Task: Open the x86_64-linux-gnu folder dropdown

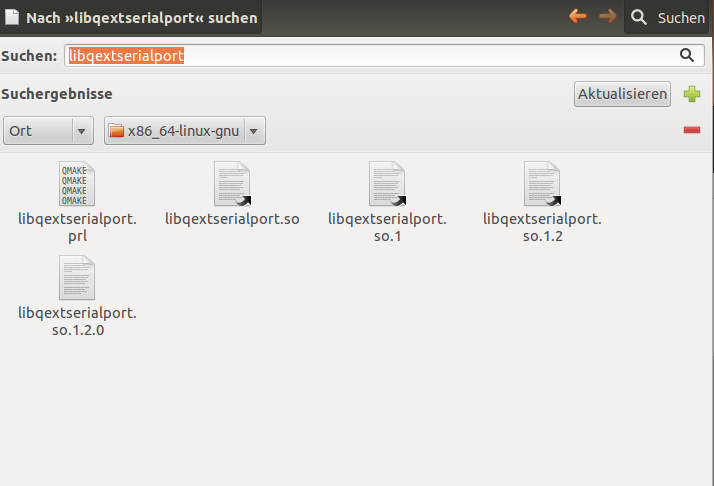Action: [185, 131]
